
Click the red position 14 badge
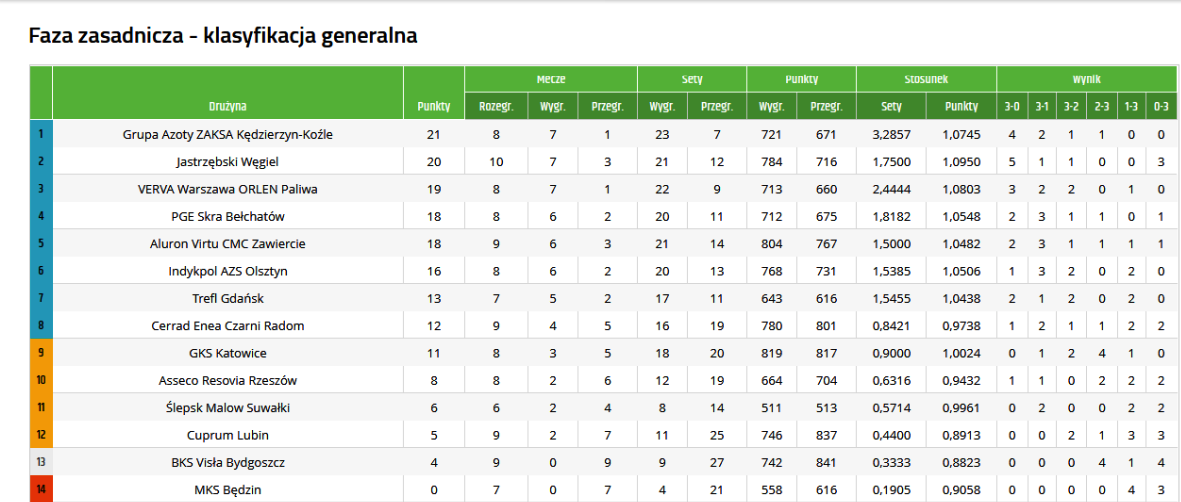coord(41,490)
